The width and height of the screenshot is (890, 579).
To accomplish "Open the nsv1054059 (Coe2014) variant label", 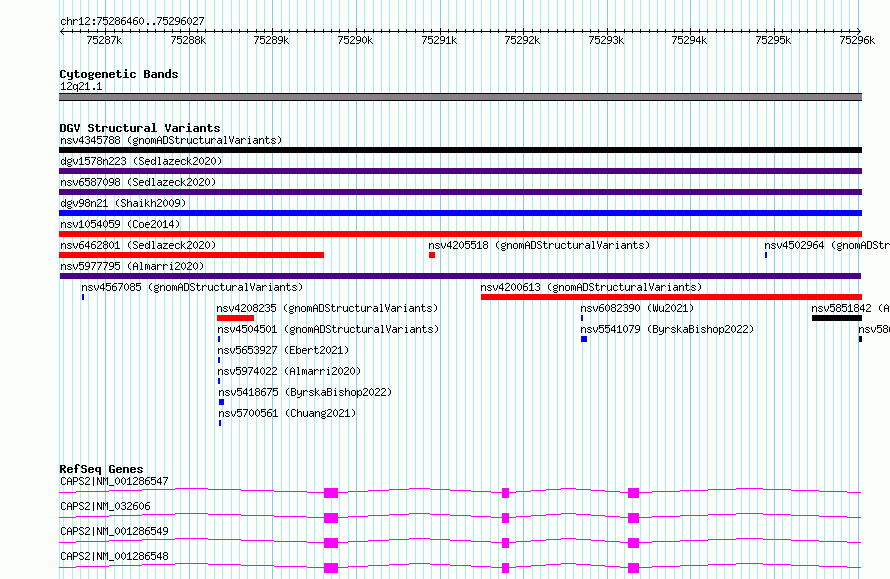I will click(x=120, y=224).
